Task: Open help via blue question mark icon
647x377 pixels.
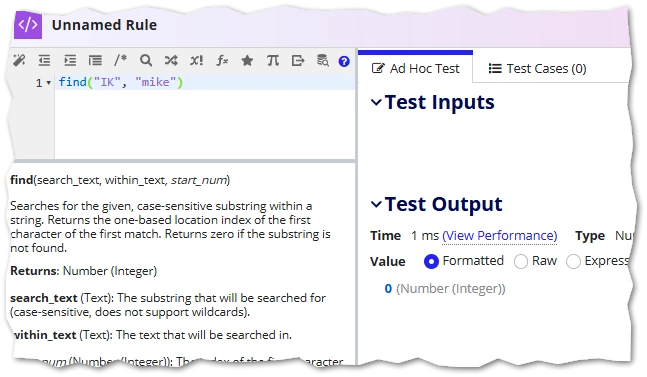Action: [x=344, y=61]
